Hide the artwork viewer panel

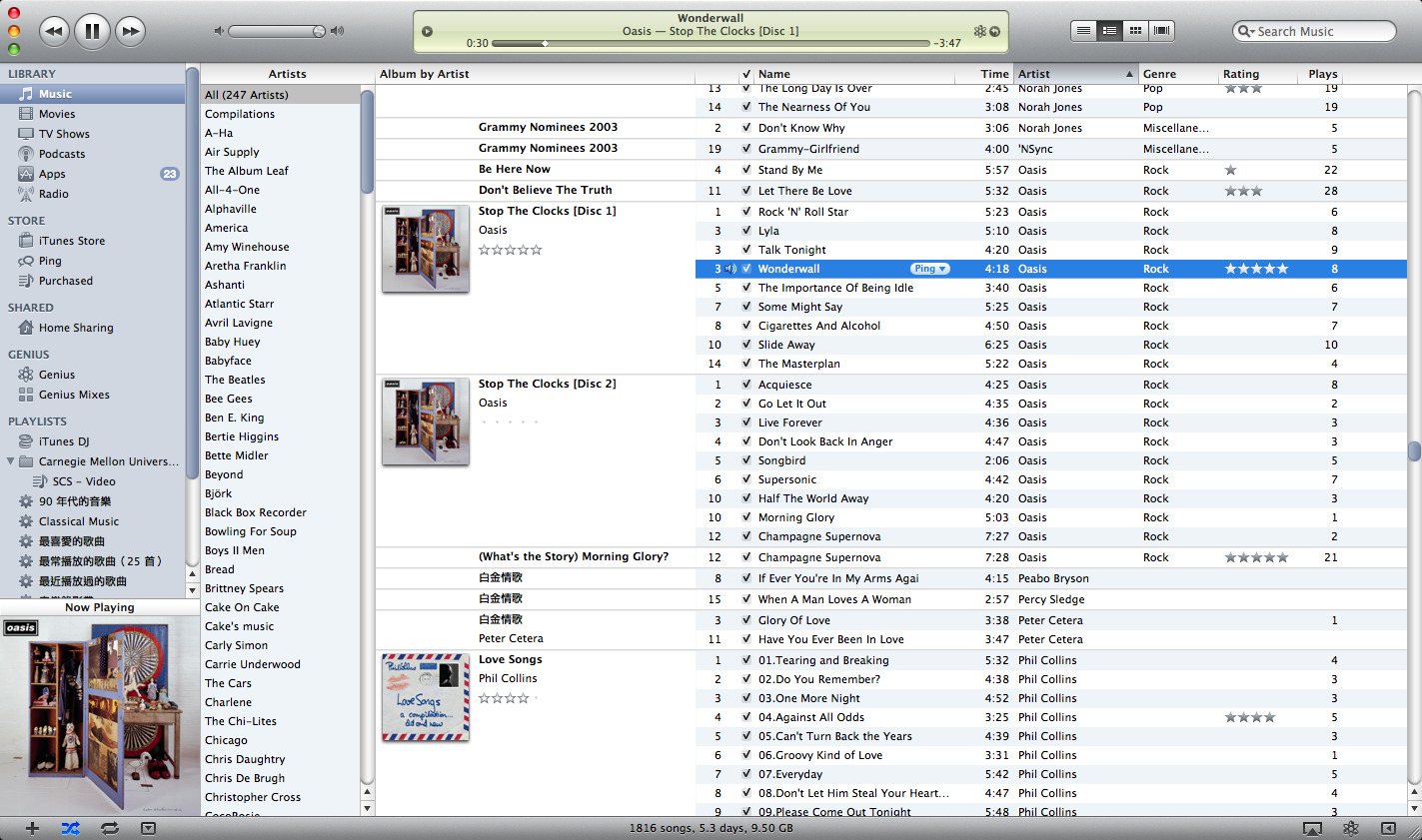pyautogui.click(x=148, y=828)
